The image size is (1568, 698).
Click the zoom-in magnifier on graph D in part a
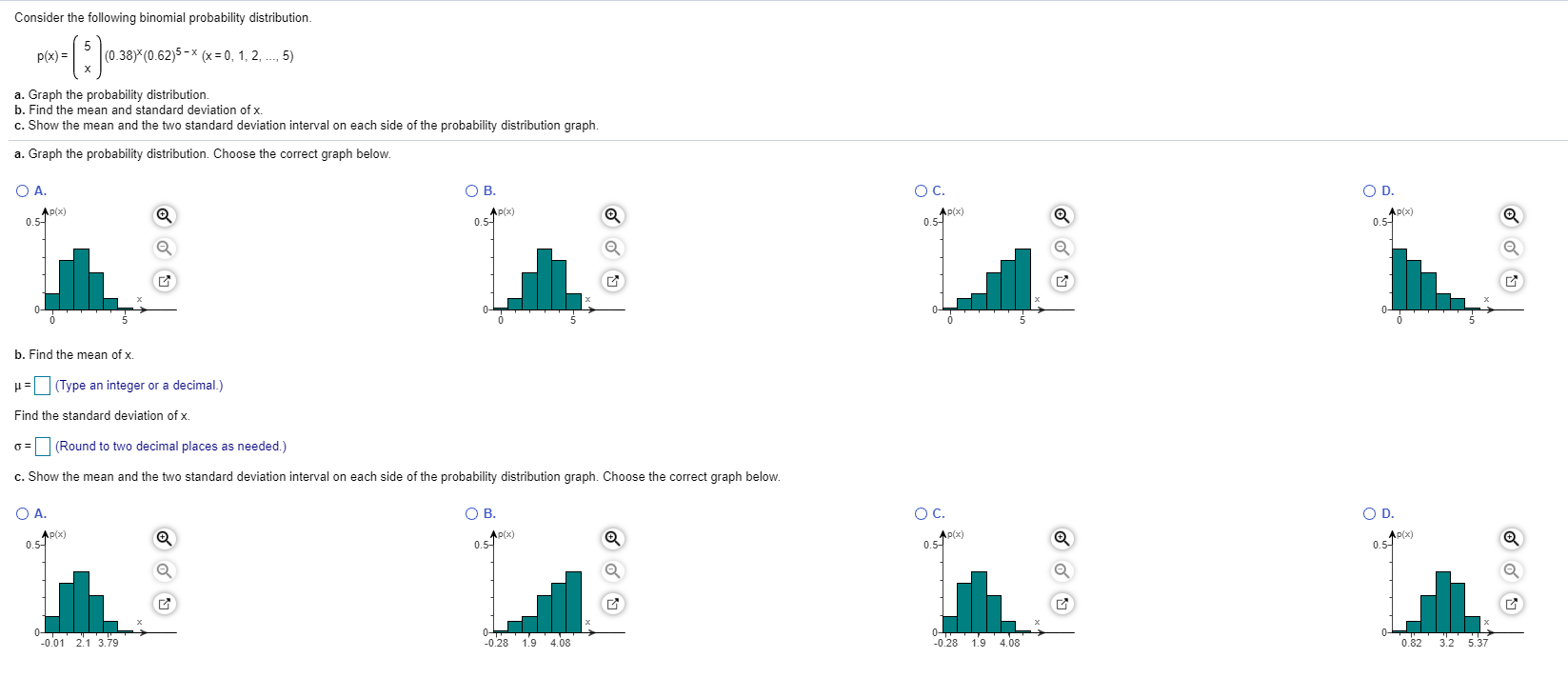click(1511, 216)
